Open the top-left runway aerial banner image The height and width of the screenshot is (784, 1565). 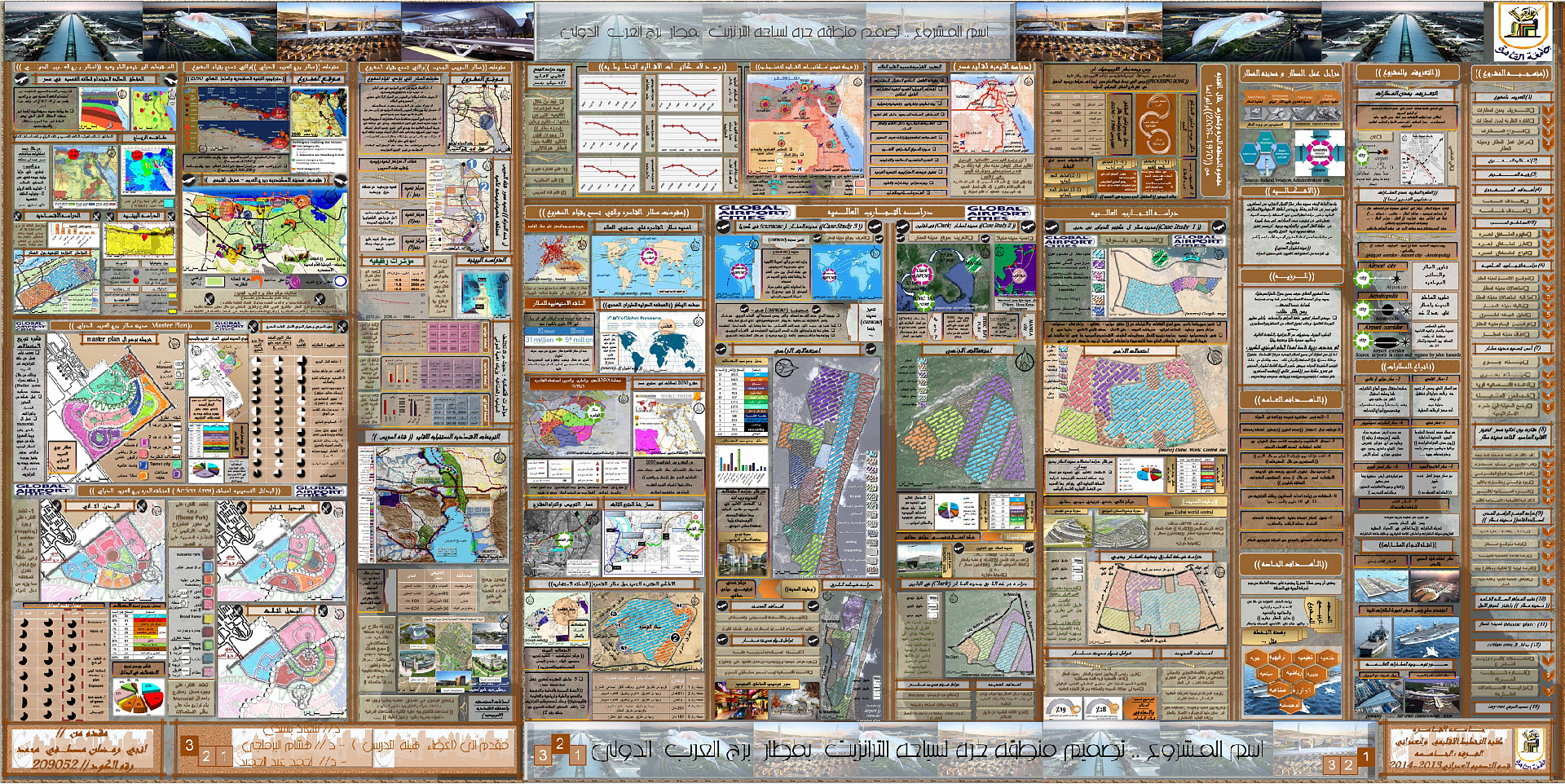click(x=73, y=31)
